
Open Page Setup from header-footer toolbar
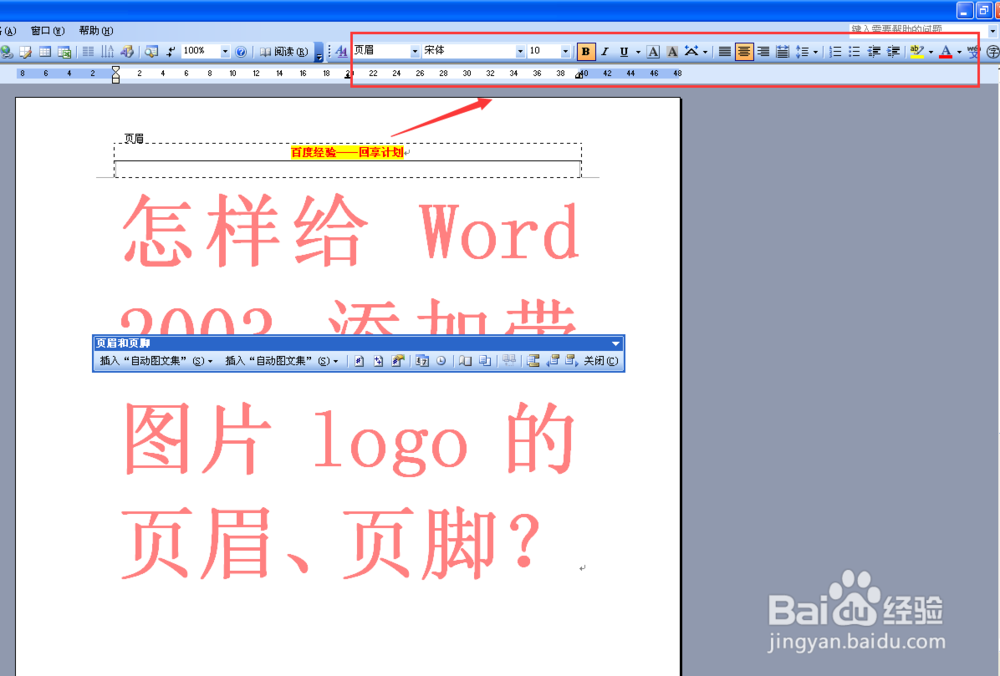click(465, 360)
